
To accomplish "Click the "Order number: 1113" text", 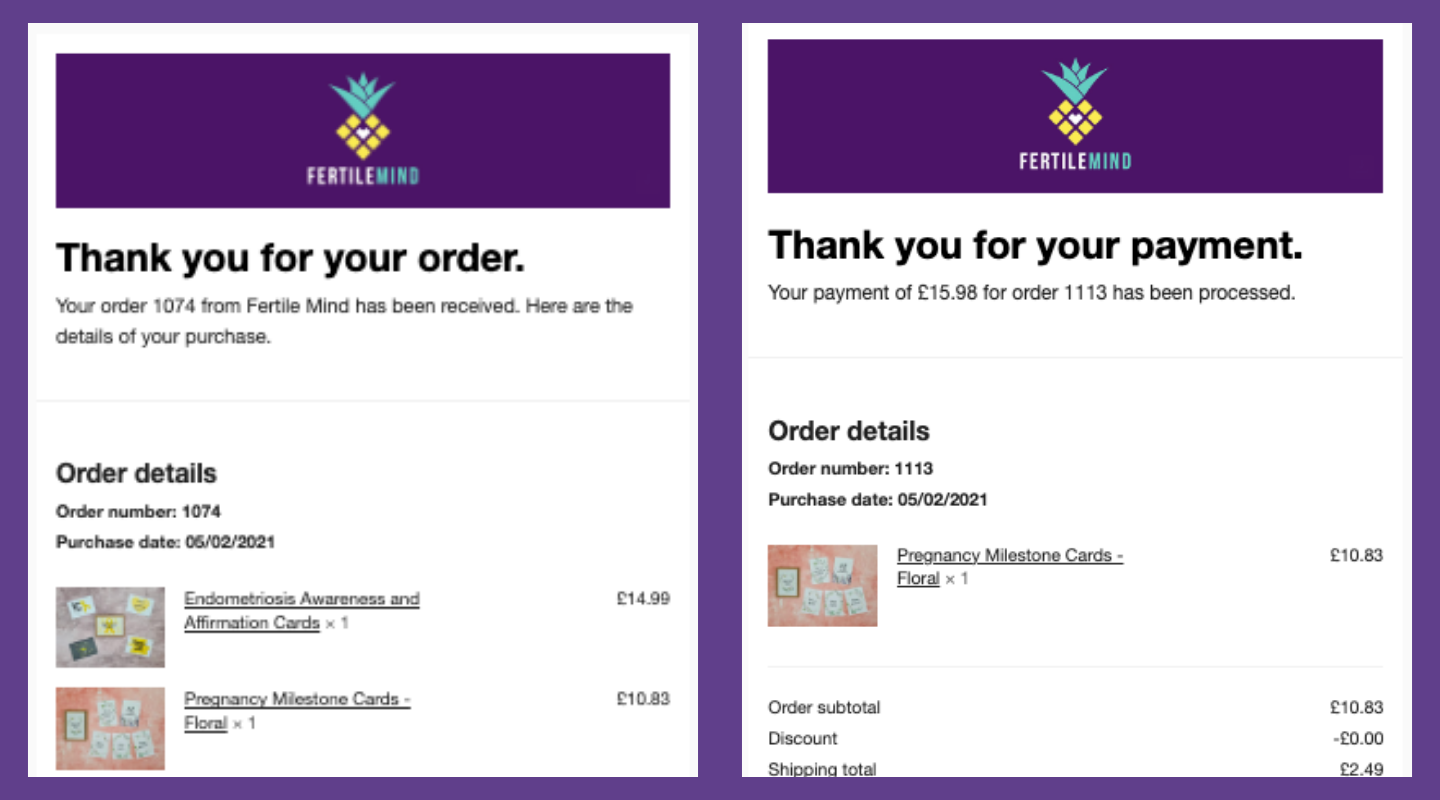I will (x=850, y=468).
